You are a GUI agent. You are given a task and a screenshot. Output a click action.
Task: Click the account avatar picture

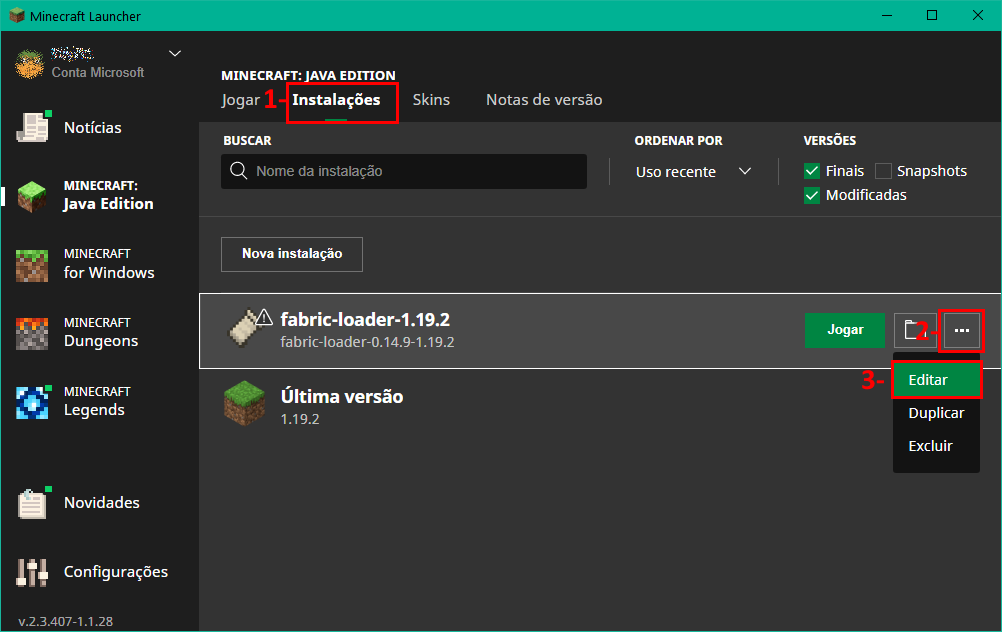29,63
